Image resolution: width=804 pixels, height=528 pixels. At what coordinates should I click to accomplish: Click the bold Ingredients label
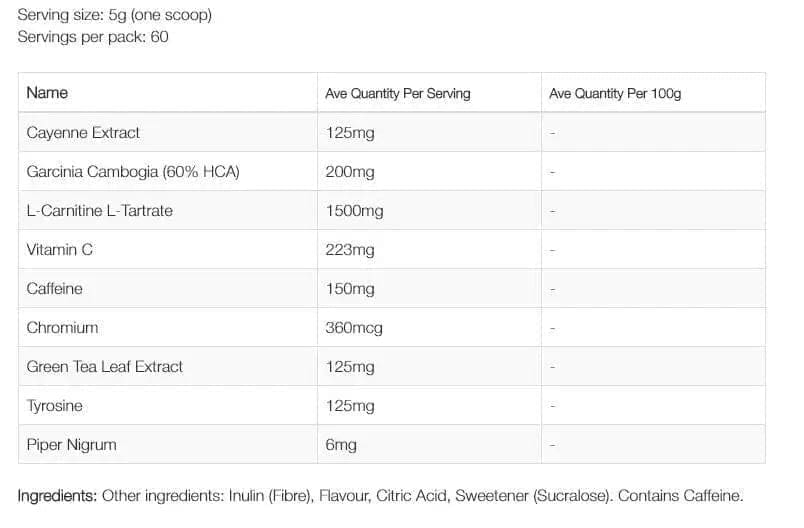[57, 496]
